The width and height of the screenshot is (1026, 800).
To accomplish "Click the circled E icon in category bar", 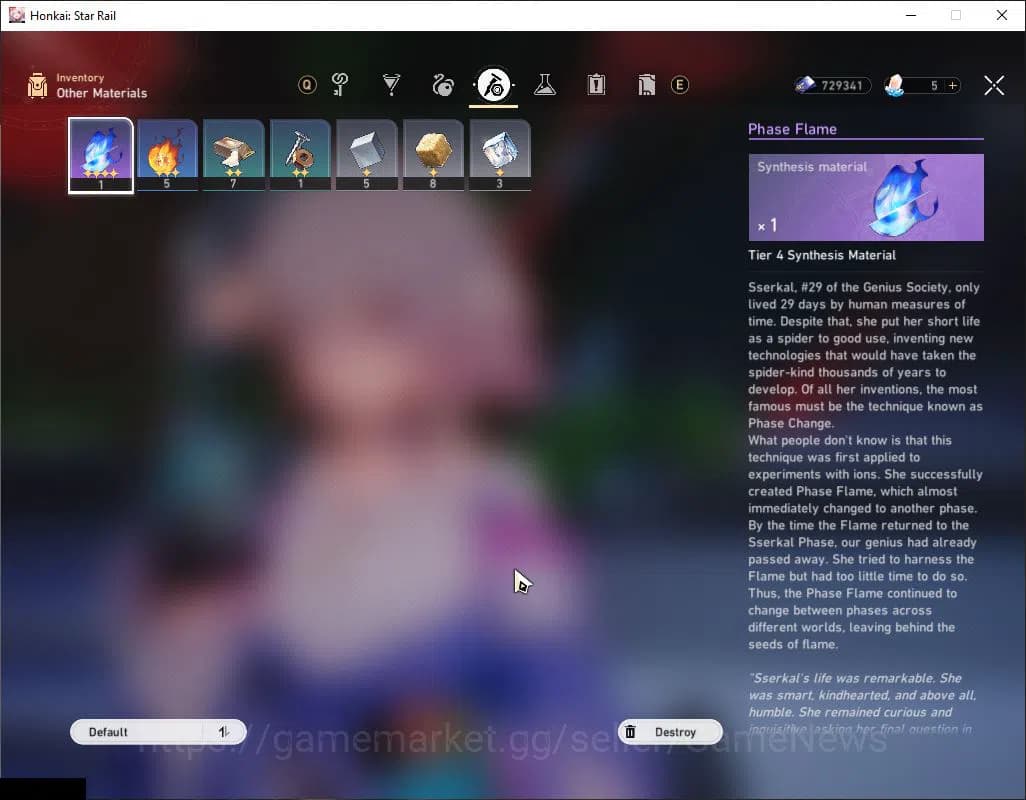I will coord(681,85).
